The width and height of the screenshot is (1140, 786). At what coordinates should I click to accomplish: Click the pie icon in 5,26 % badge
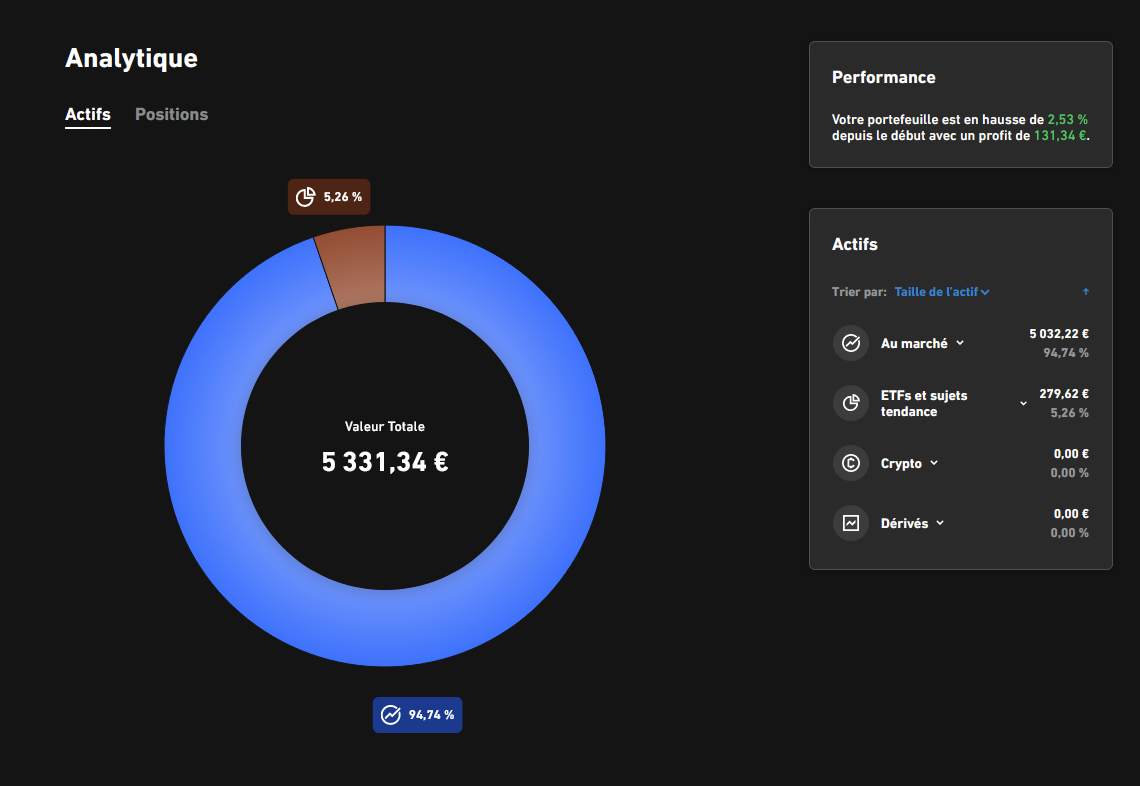point(305,197)
